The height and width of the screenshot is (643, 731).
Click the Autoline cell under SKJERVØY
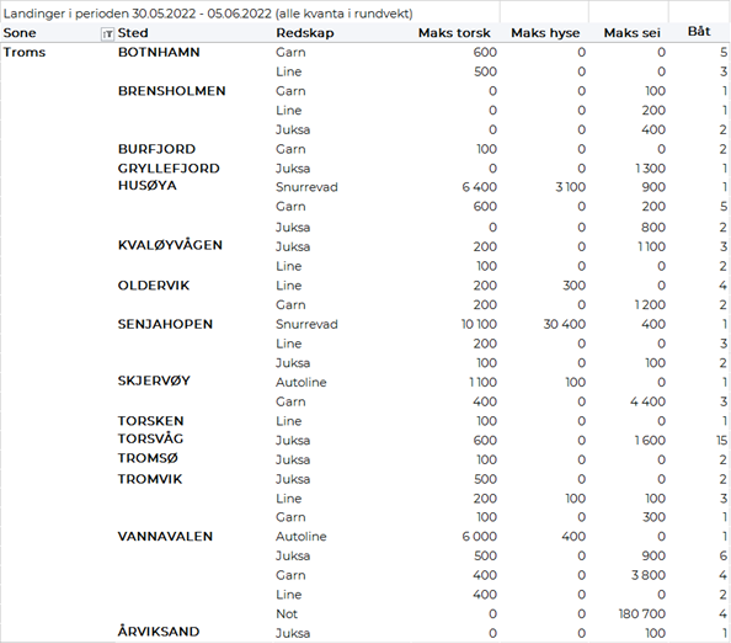point(300,382)
